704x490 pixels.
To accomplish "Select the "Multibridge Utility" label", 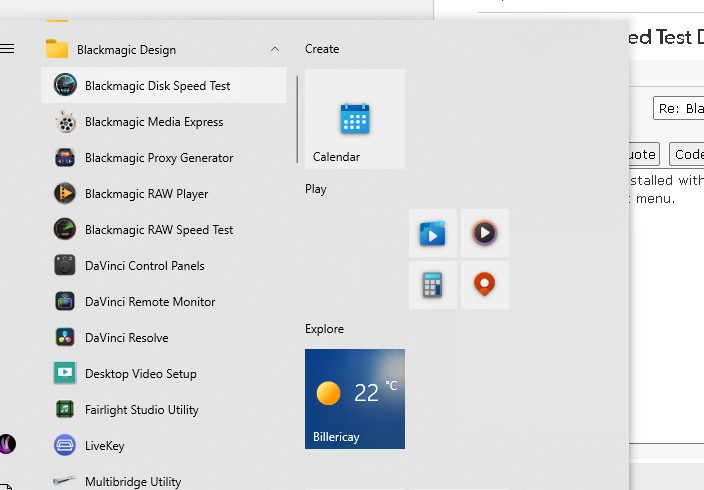I will pyautogui.click(x=133, y=482).
